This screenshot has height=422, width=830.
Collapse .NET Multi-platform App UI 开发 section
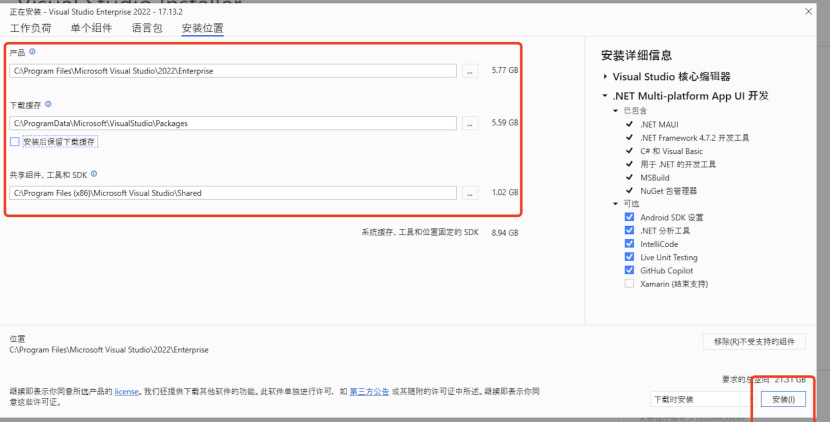[x=605, y=96]
